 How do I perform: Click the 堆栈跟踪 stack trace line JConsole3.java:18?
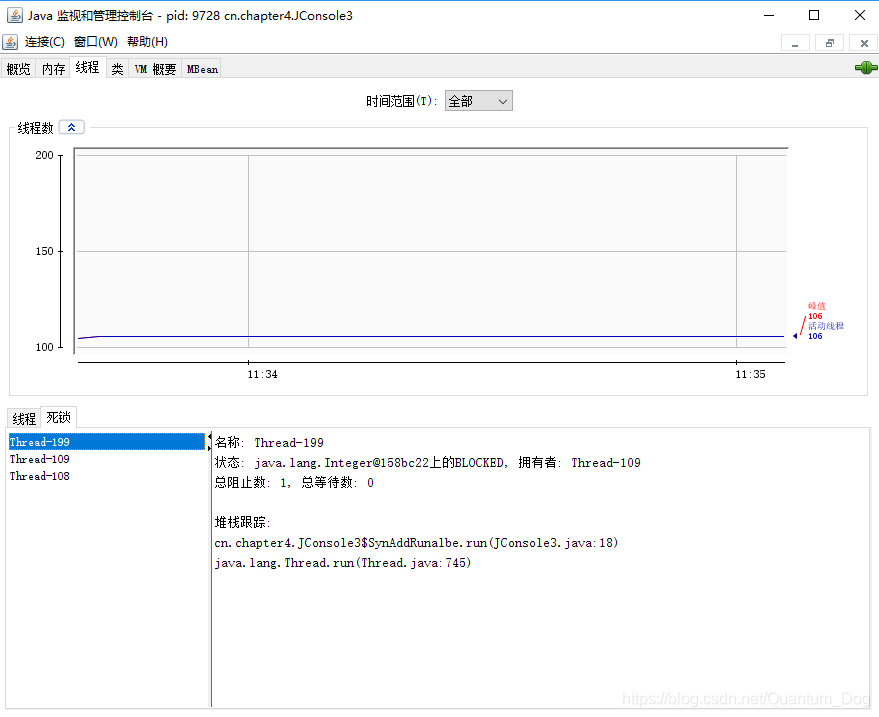coord(416,543)
